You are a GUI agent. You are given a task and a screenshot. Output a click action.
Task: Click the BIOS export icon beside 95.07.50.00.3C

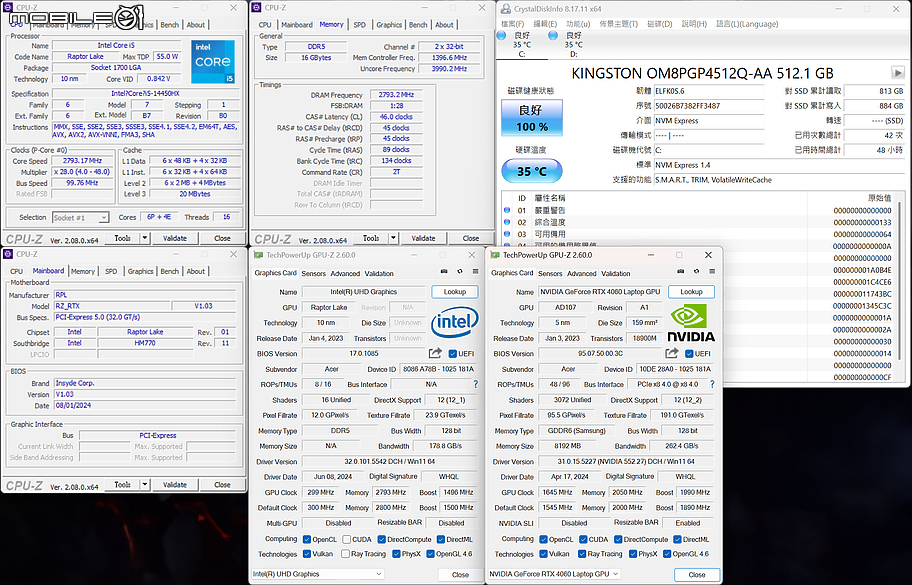[x=672, y=353]
